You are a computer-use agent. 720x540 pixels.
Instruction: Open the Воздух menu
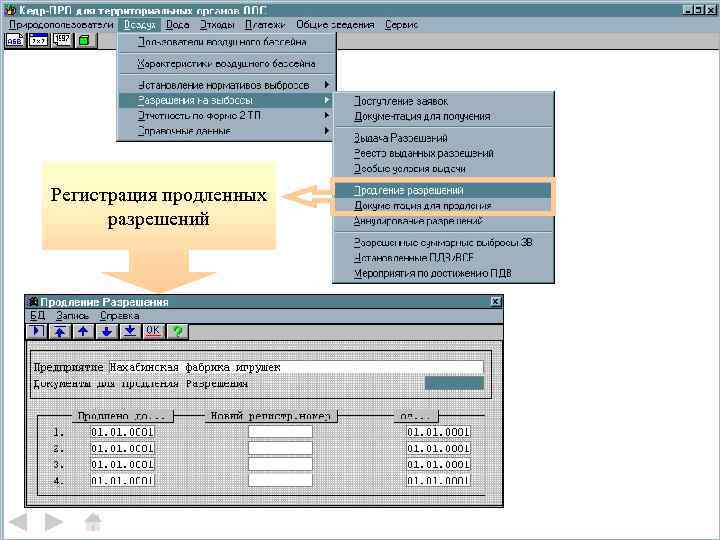click(x=140, y=25)
